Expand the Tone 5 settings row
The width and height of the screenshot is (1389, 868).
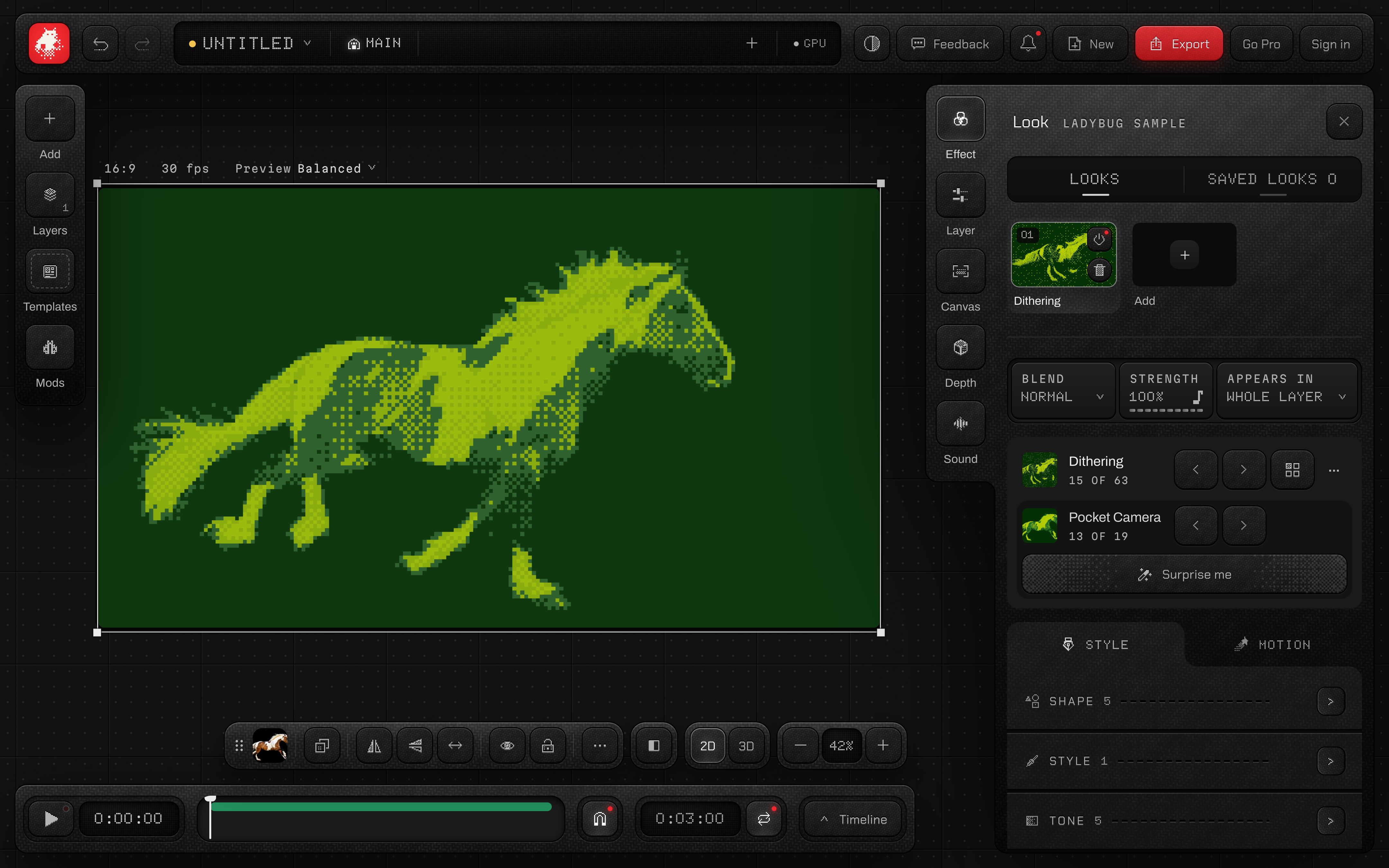(1184, 821)
